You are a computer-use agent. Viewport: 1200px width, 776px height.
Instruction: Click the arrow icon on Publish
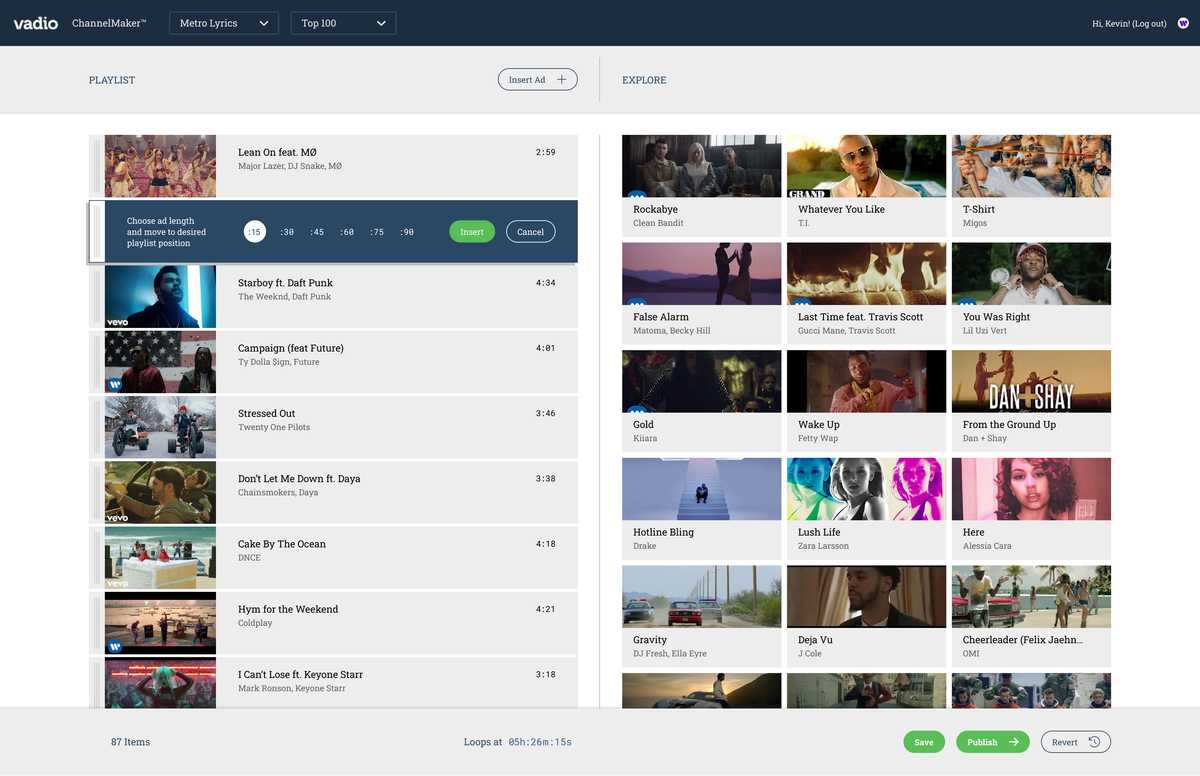pyautogui.click(x=1014, y=742)
